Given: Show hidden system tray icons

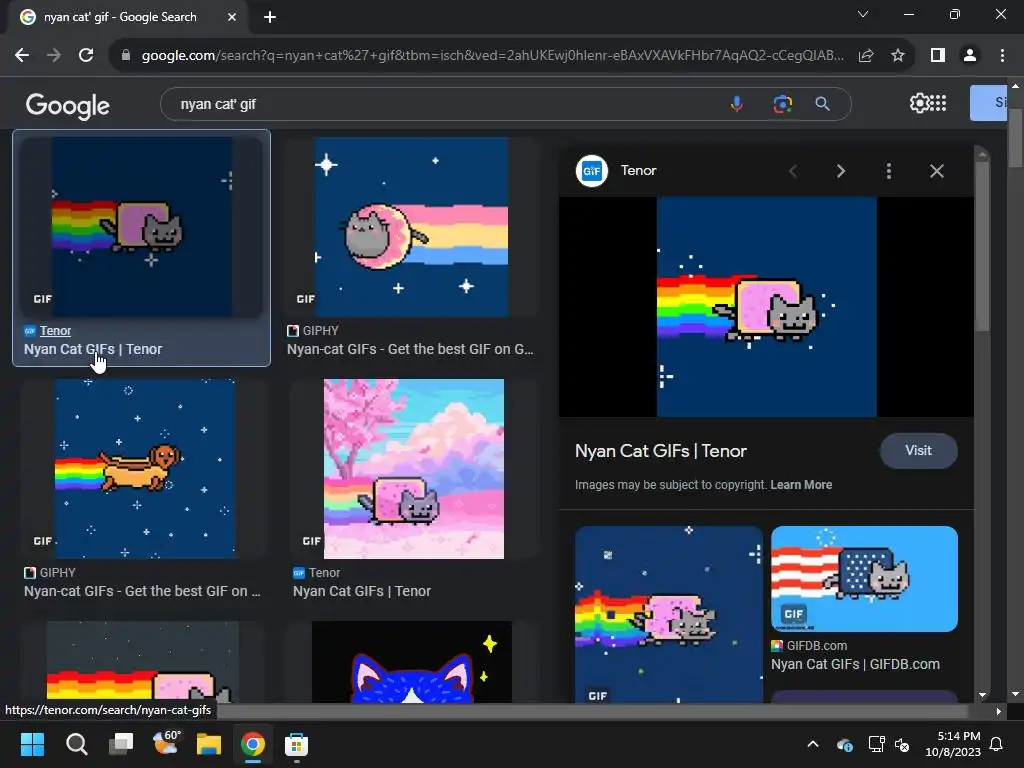Looking at the screenshot, I should (x=813, y=744).
